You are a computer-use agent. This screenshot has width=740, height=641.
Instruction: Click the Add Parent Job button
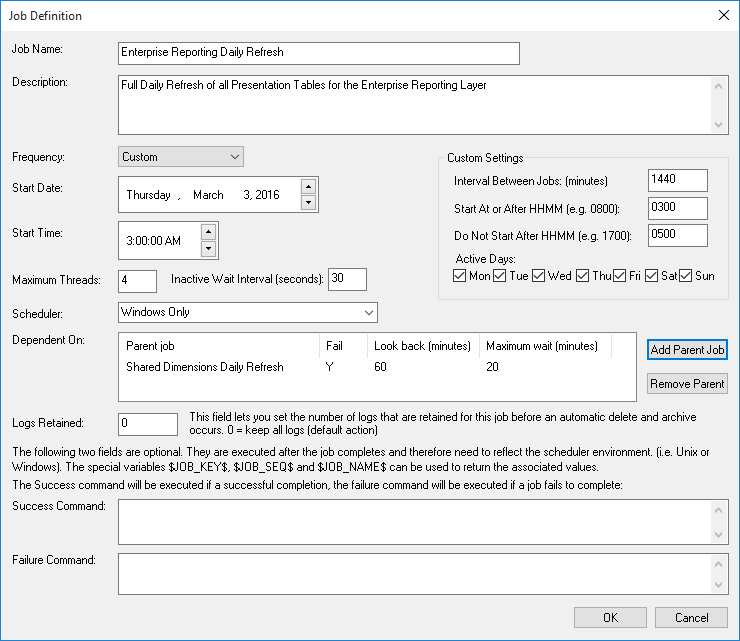(x=687, y=350)
